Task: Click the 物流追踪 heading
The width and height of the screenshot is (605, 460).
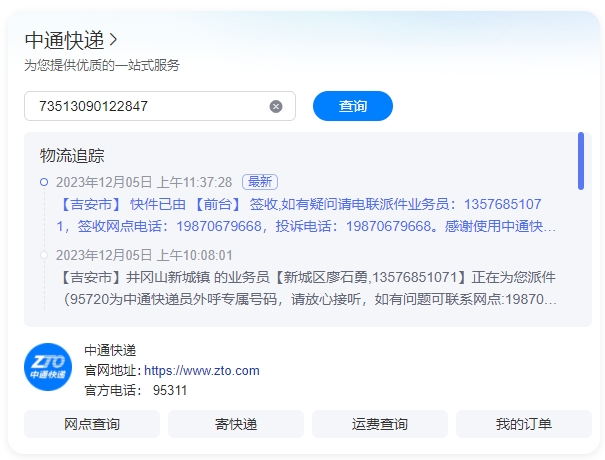Action: [72, 156]
